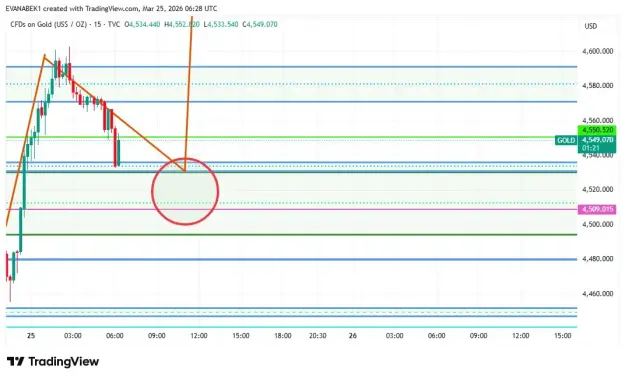Click the 4,600.000 price axis label

(597, 51)
